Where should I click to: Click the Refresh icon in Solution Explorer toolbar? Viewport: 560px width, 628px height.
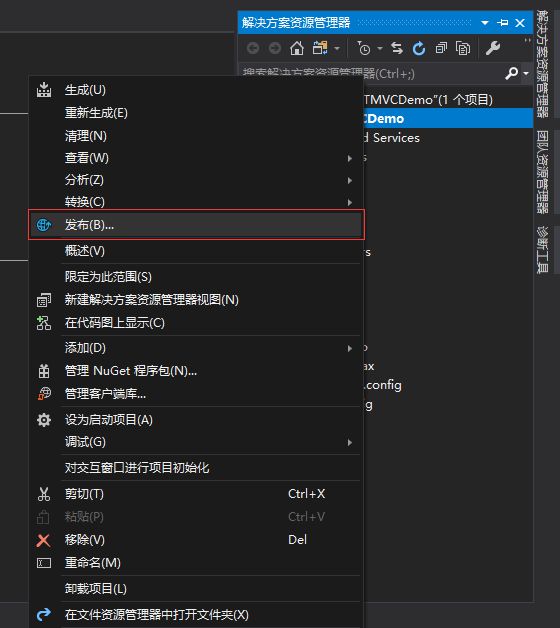point(419,48)
